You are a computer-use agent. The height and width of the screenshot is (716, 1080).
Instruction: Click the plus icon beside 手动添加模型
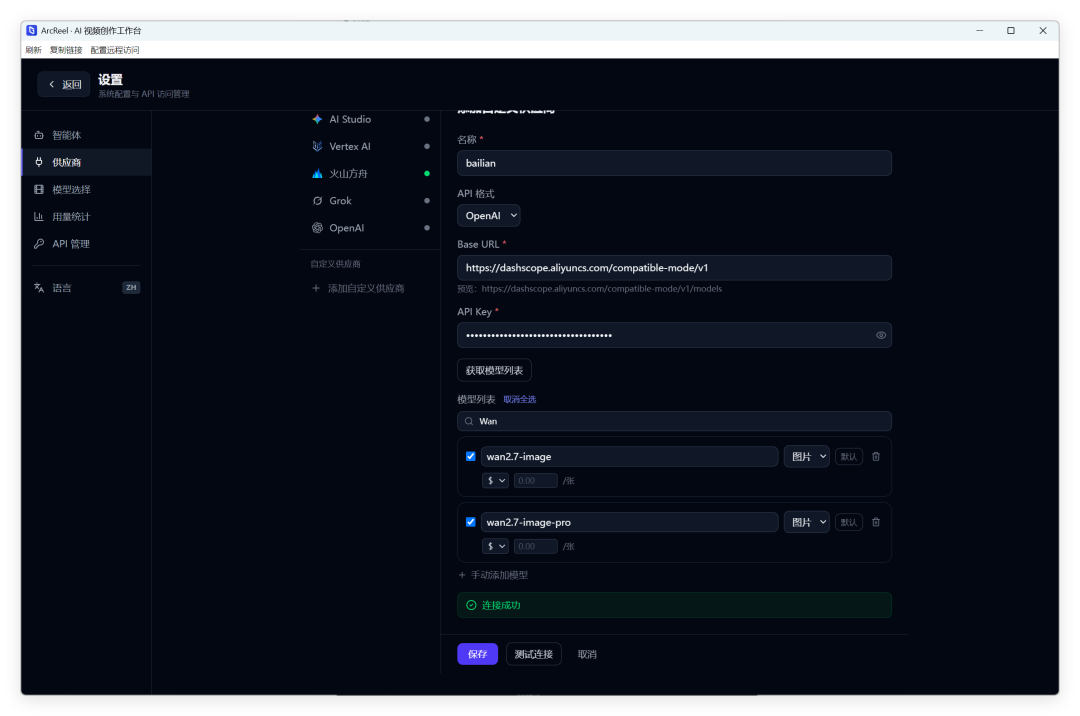[462, 575]
